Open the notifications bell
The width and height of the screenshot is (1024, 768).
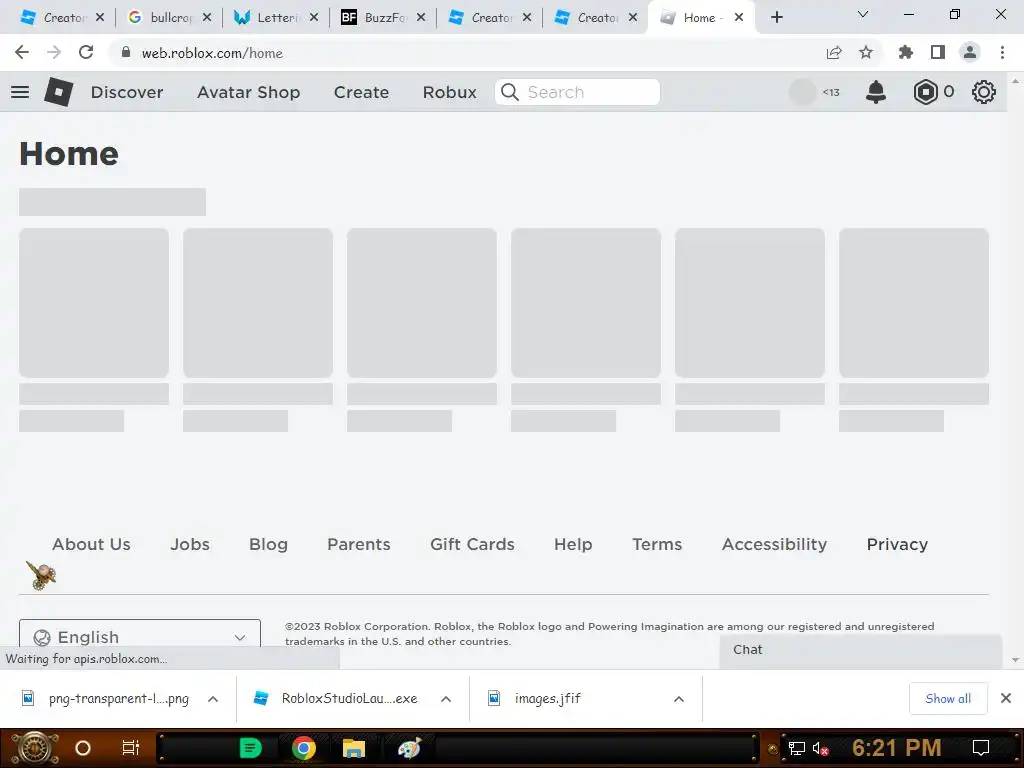point(876,92)
